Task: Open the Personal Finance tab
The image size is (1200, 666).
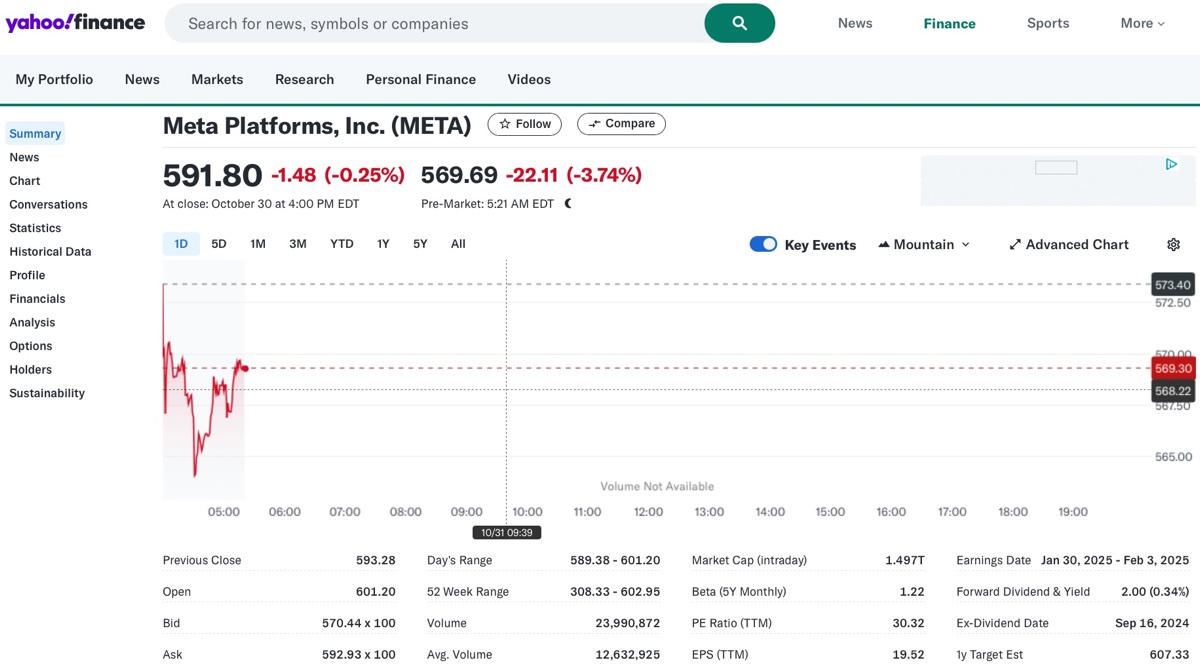Action: pyautogui.click(x=420, y=79)
